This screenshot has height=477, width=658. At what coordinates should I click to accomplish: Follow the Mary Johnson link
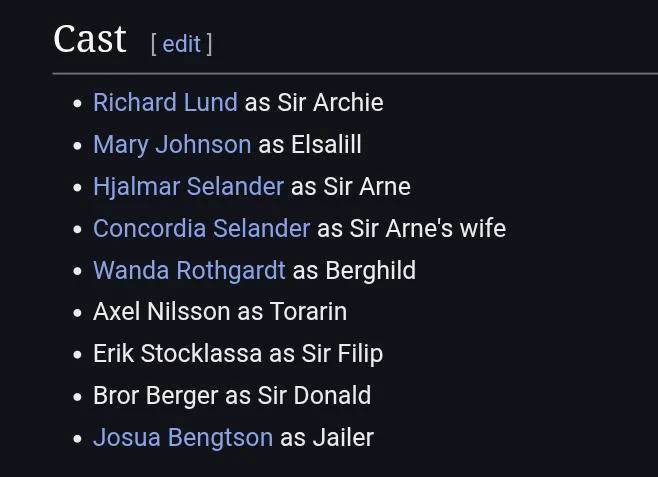tap(172, 144)
